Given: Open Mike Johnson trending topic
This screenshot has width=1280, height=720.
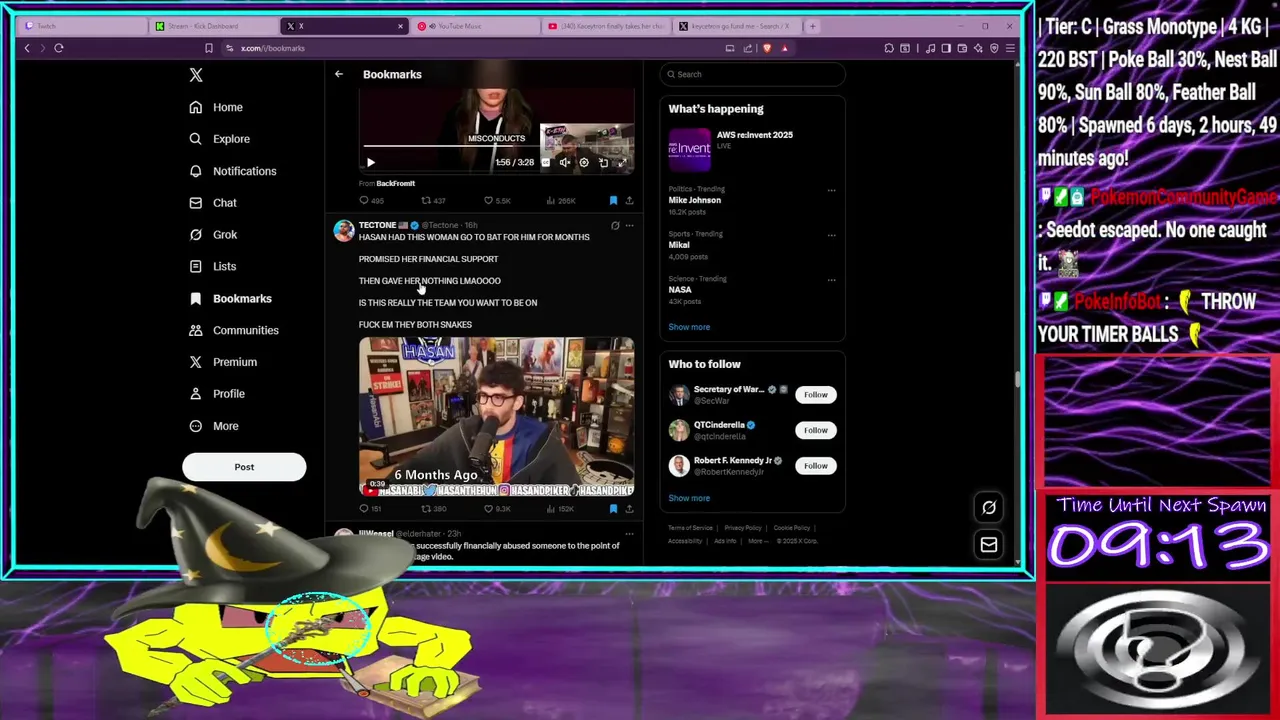Looking at the screenshot, I should click(694, 200).
